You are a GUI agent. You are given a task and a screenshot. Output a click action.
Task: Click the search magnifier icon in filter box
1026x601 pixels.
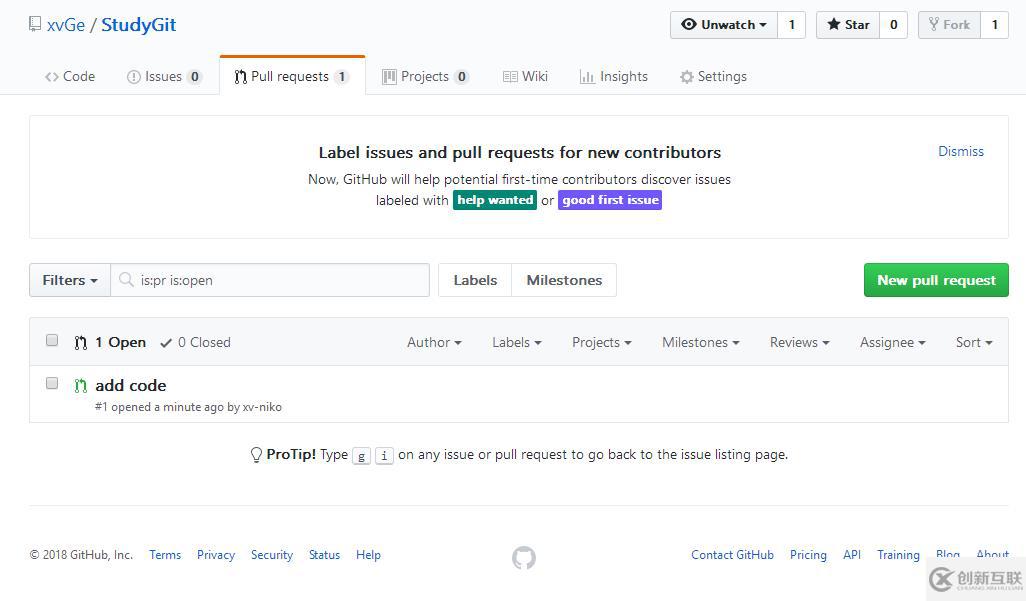(x=126, y=280)
